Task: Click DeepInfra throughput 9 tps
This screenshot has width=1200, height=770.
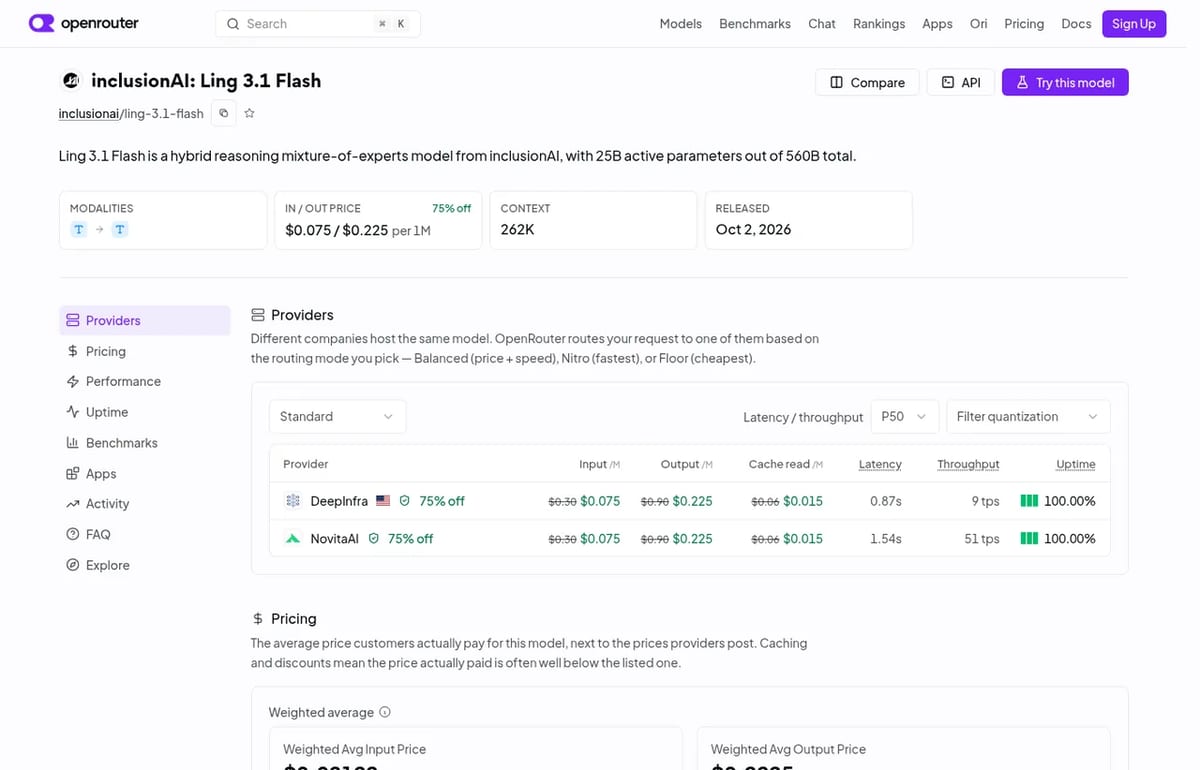Action: [x=985, y=501]
